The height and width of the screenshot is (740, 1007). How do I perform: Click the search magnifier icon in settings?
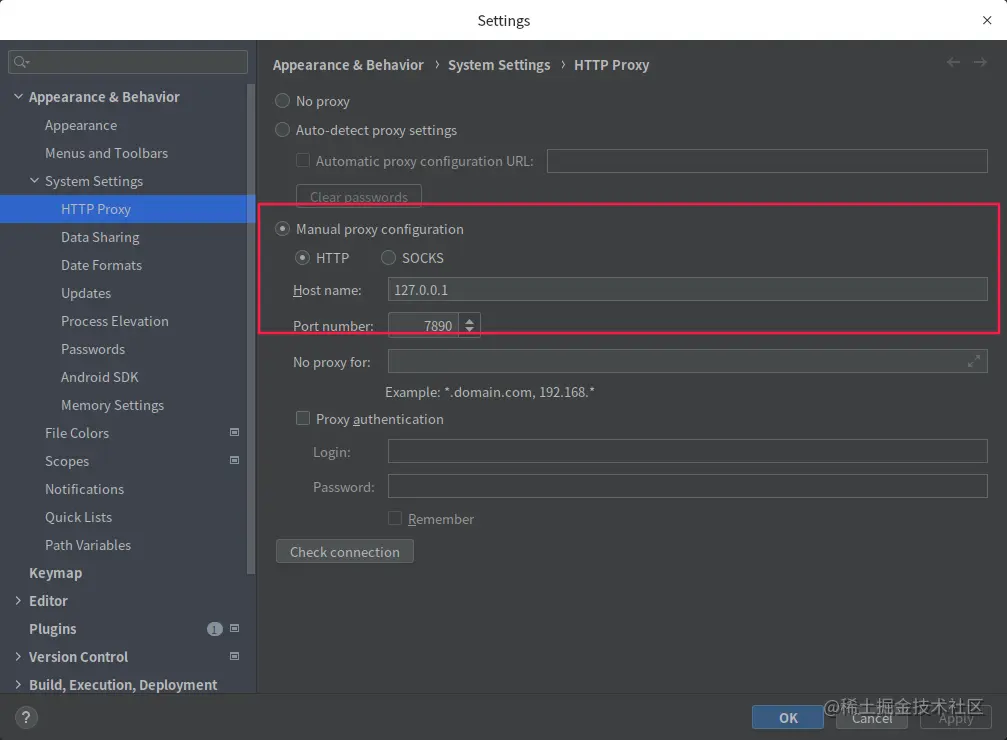(21, 62)
